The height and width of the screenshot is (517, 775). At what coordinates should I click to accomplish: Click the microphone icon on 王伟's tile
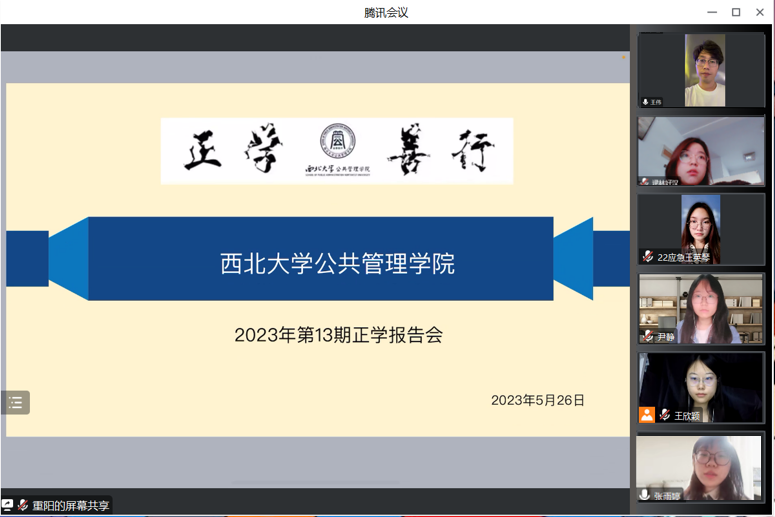pyautogui.click(x=645, y=102)
